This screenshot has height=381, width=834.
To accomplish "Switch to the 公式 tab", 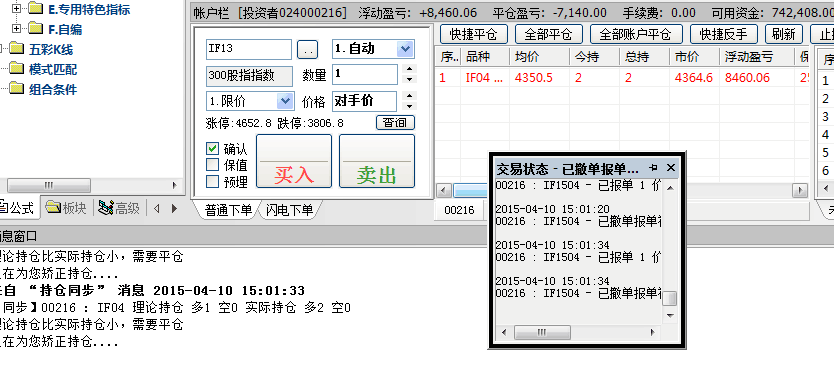I will 19,208.
